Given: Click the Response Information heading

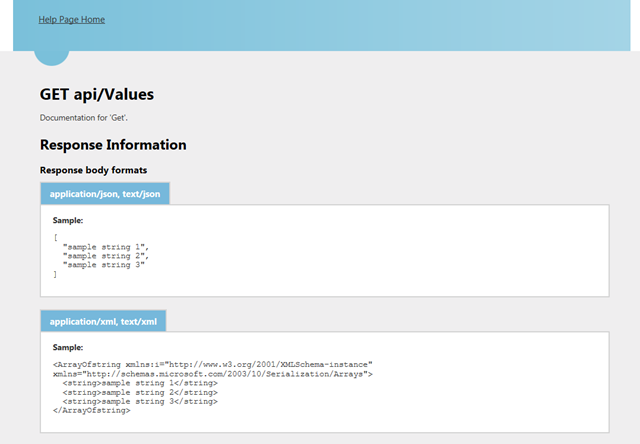Looking at the screenshot, I should click(113, 145).
